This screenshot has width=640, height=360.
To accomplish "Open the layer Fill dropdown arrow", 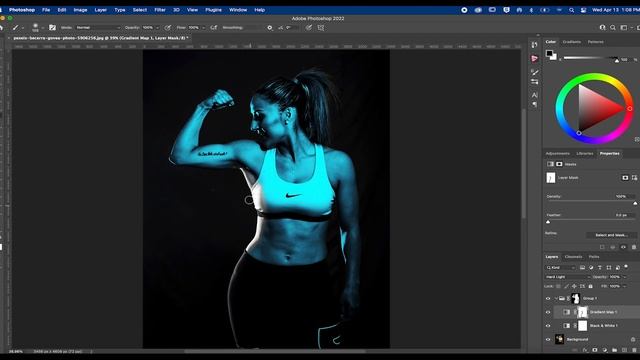I will pos(625,286).
